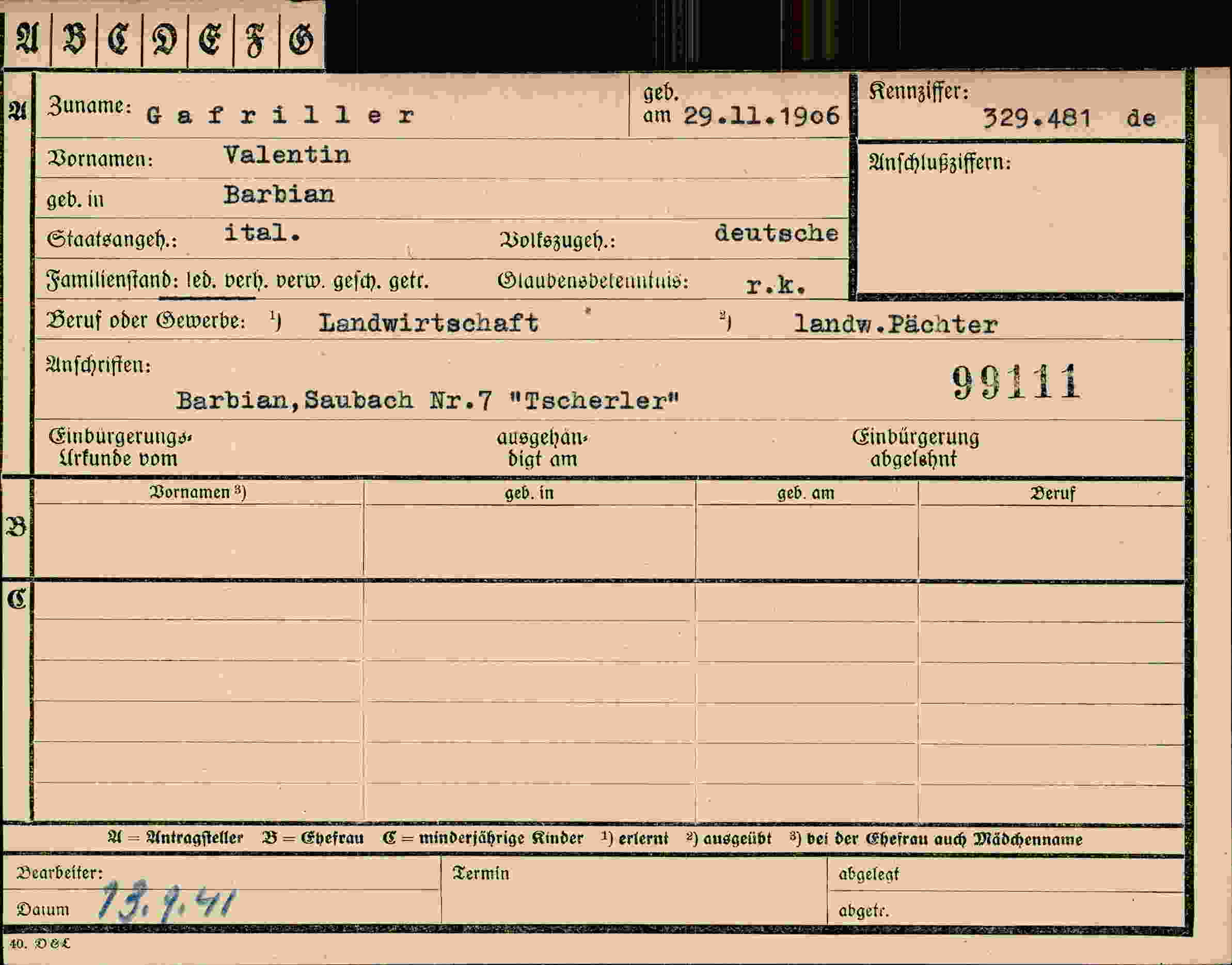This screenshot has width=1232, height=965.
Task: Click the index tab letter B
Action: (74, 40)
